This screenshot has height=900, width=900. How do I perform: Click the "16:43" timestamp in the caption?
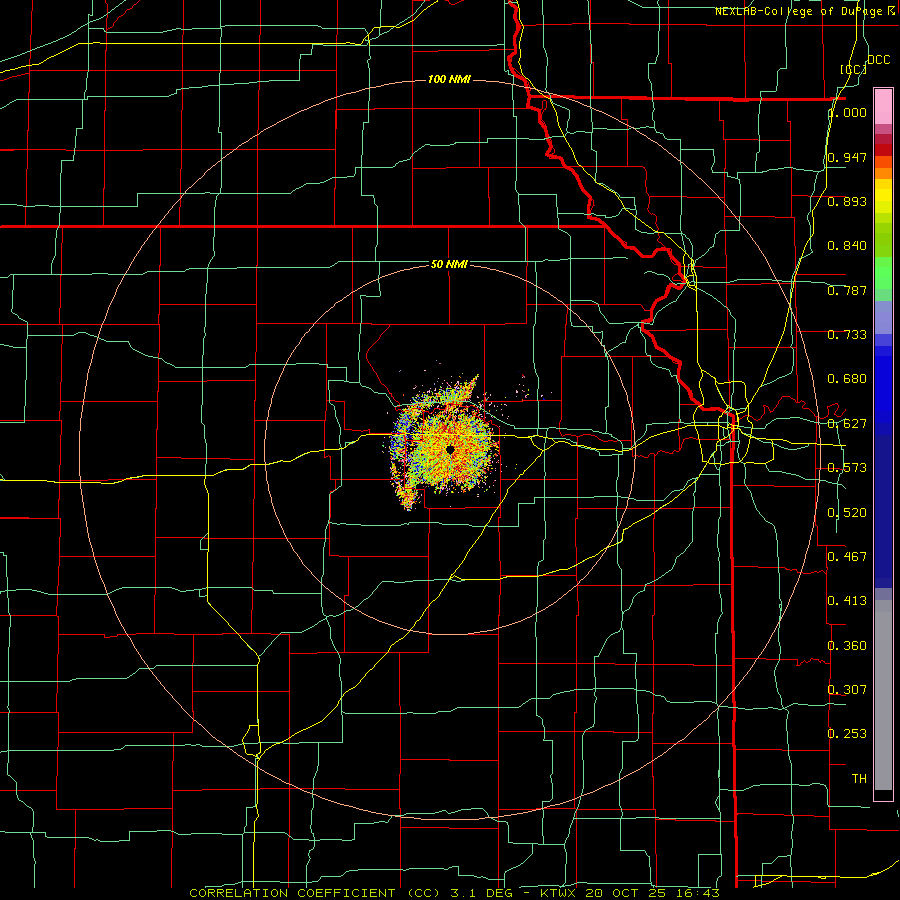(700, 893)
